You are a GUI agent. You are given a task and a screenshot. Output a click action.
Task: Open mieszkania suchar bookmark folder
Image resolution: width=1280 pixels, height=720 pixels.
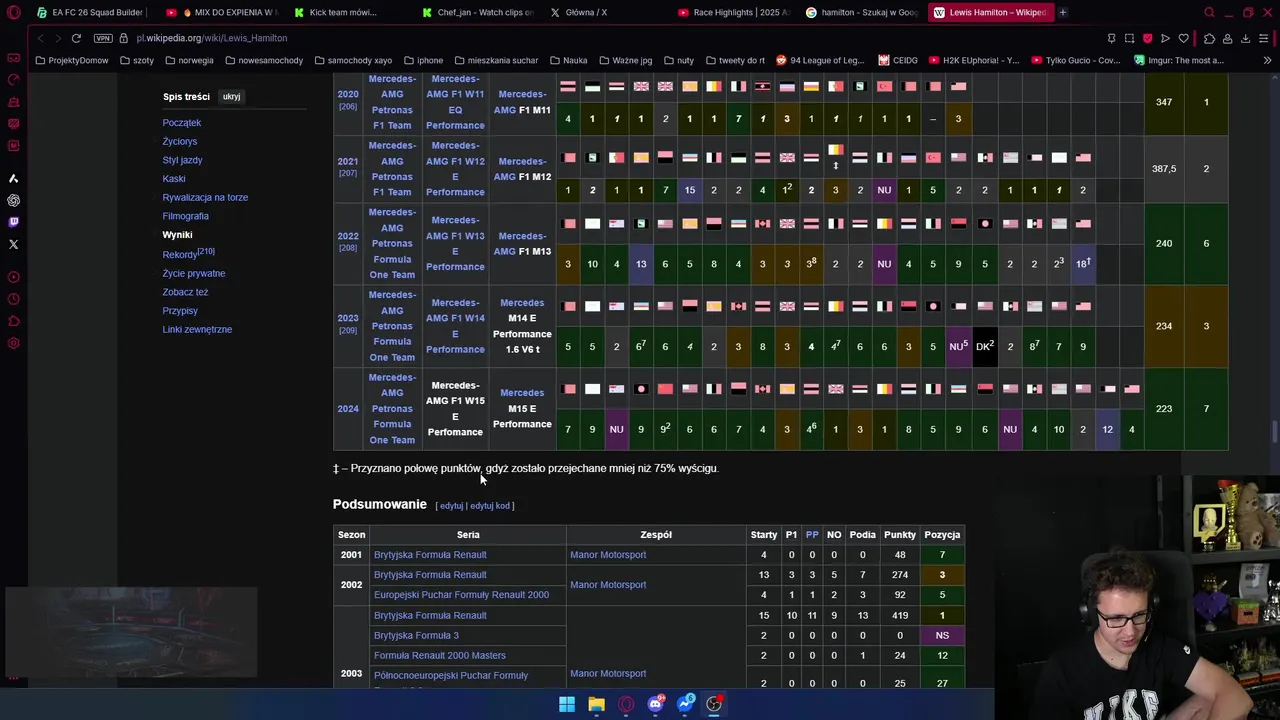click(496, 60)
